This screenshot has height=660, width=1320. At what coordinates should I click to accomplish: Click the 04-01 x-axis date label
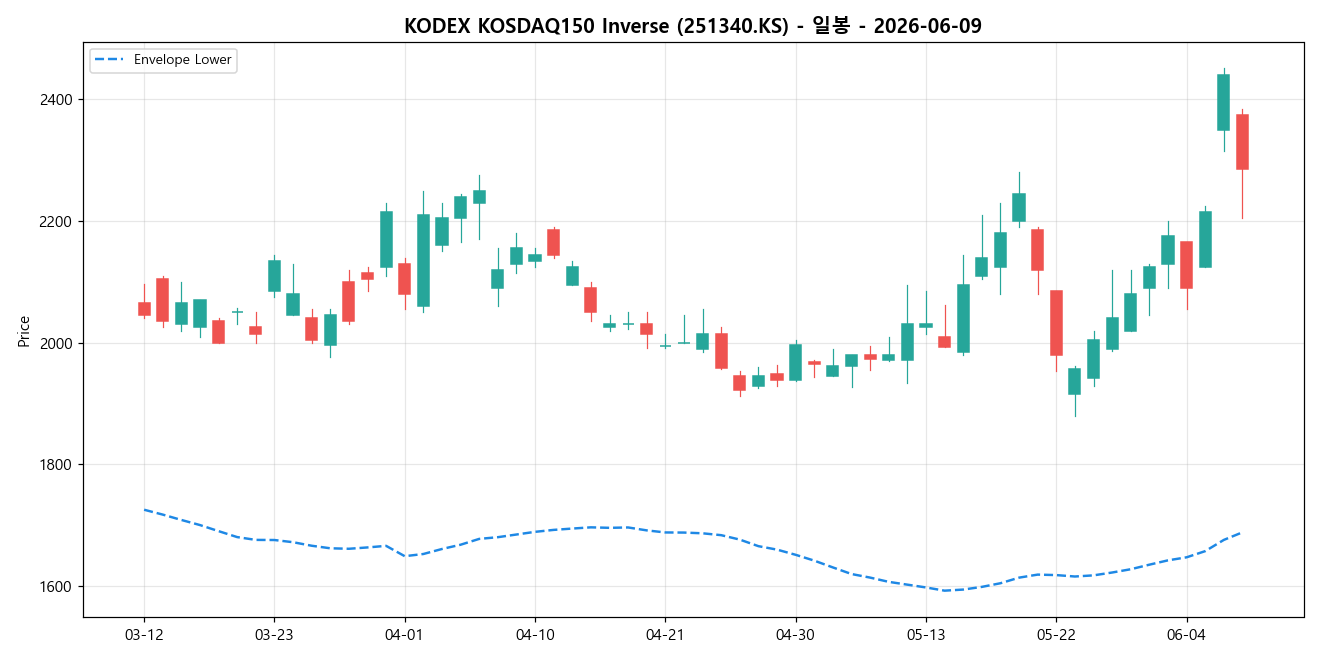(x=405, y=635)
